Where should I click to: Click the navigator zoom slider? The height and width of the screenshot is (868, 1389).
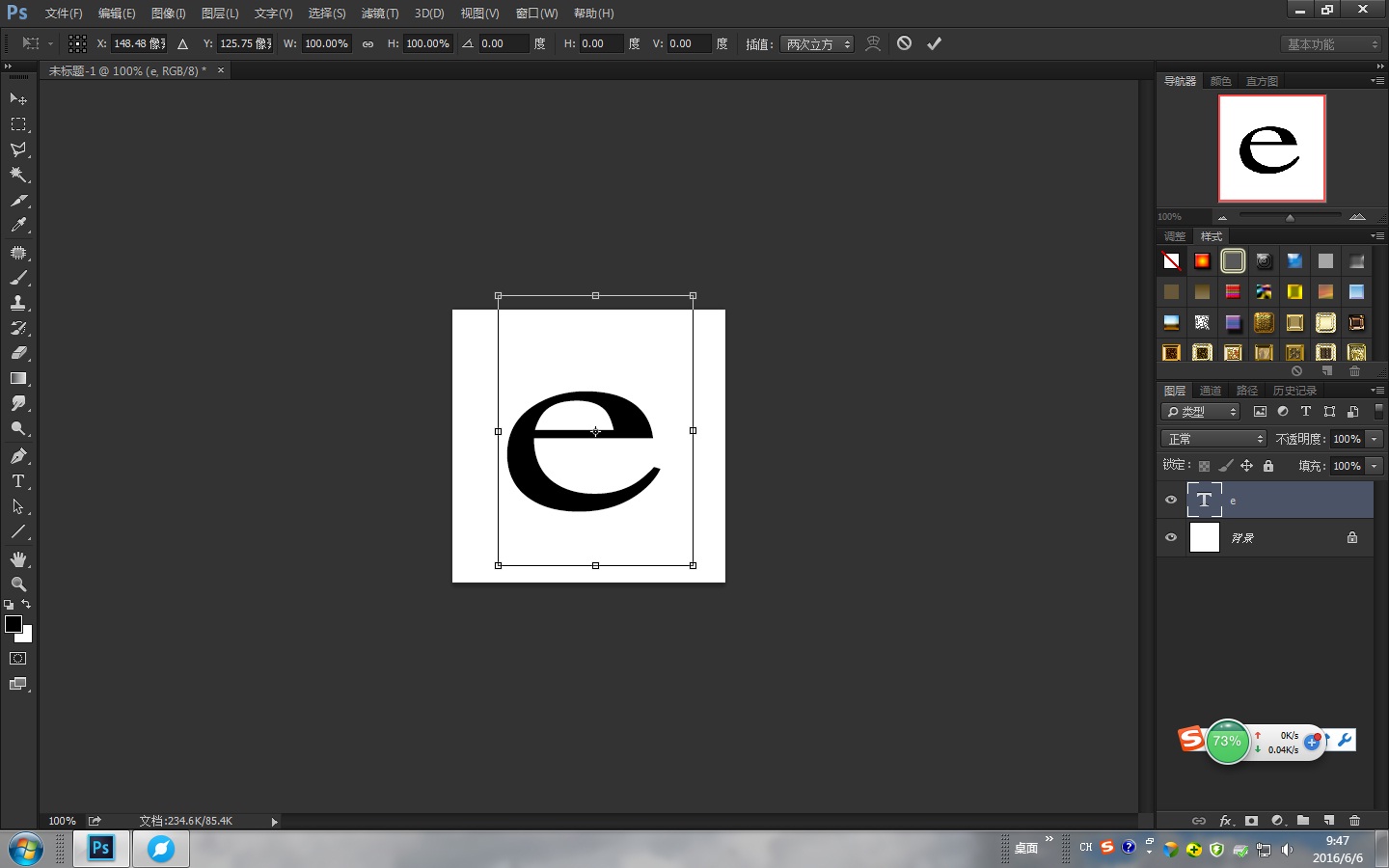pos(1290,217)
